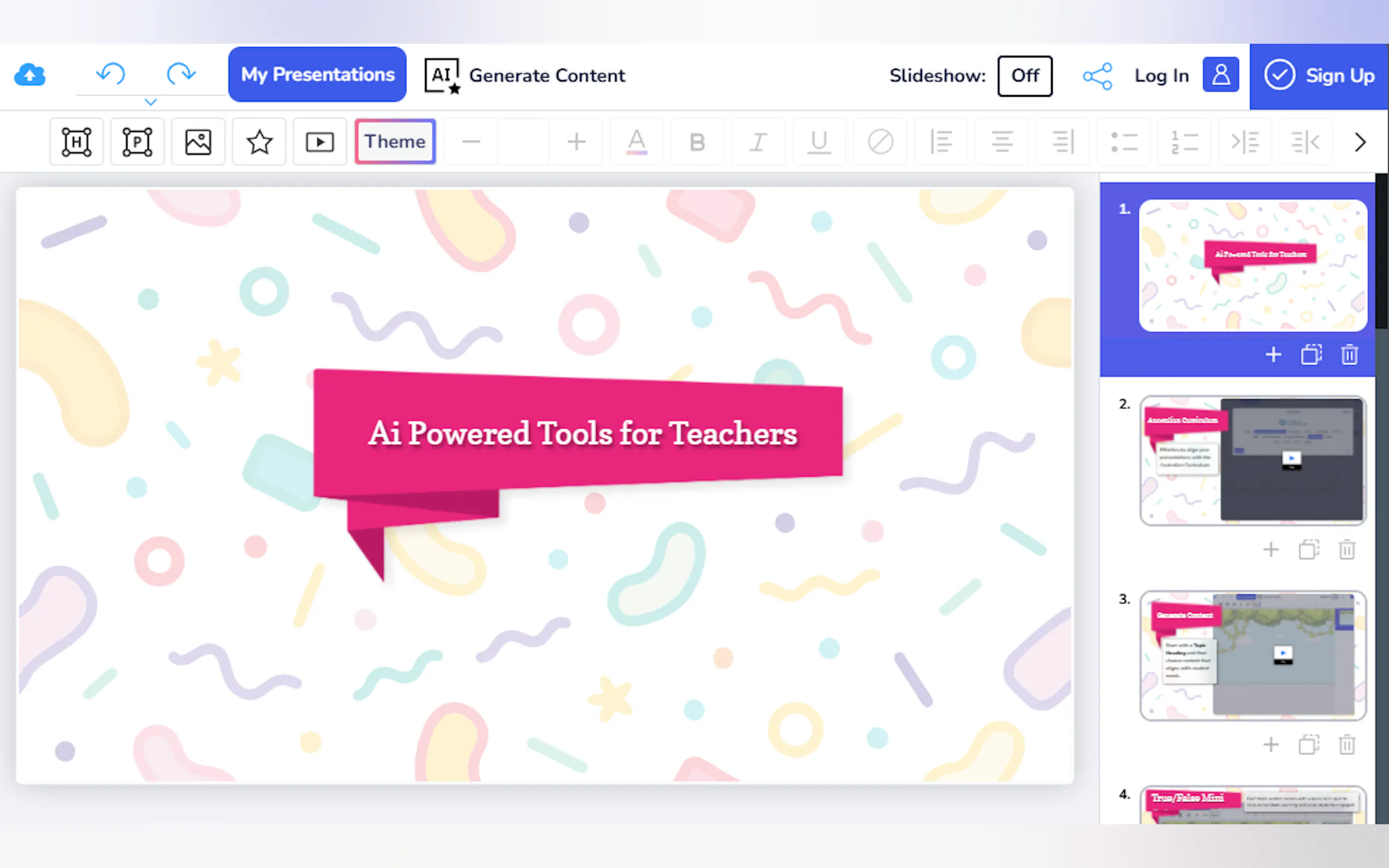This screenshot has width=1389, height=868.
Task: Click the share icon
Action: [x=1097, y=76]
